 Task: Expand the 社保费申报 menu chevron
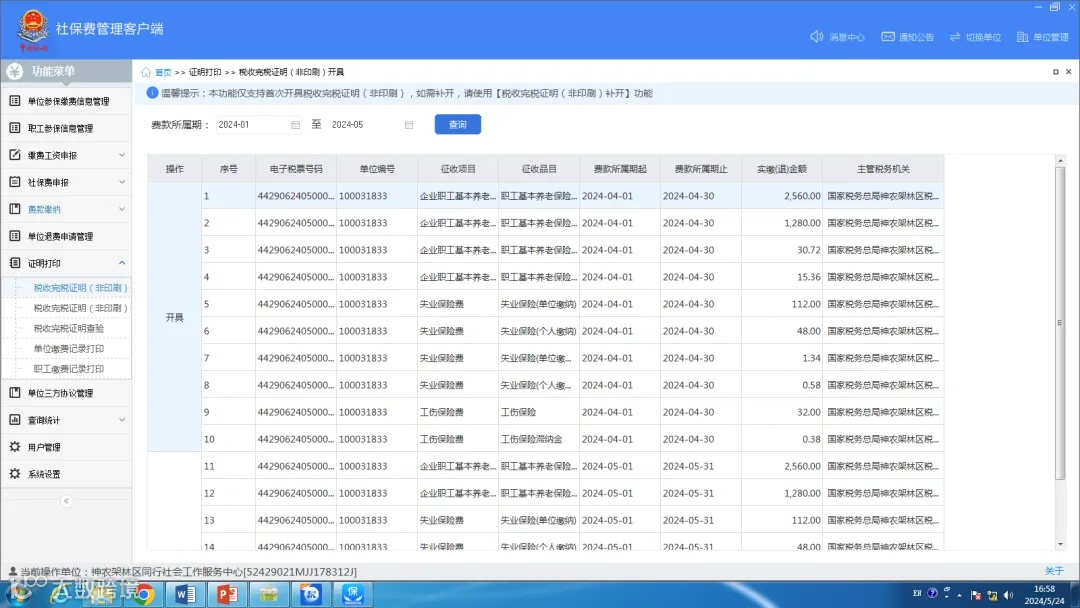tap(122, 182)
